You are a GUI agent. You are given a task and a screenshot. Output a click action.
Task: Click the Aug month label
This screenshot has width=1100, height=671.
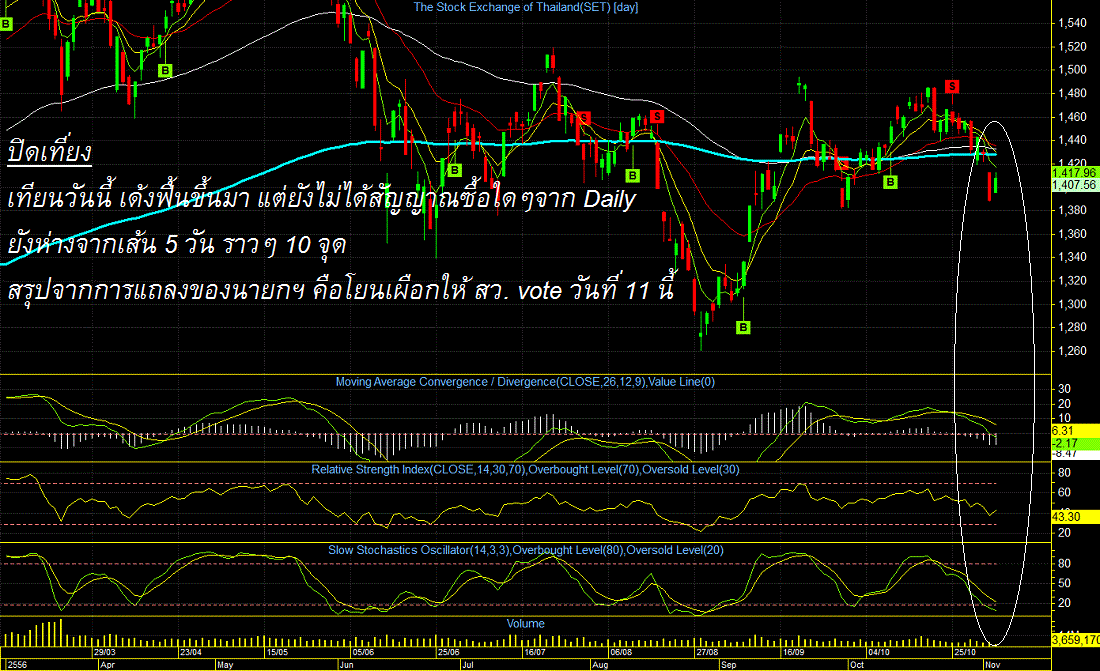click(x=601, y=665)
